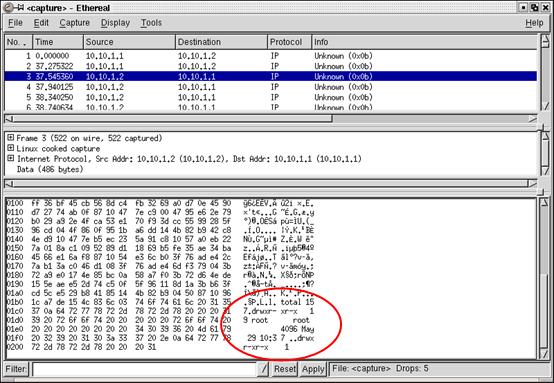The width and height of the screenshot is (554, 383).
Task: Click protocol tree scroll down arrow
Action: (544, 171)
